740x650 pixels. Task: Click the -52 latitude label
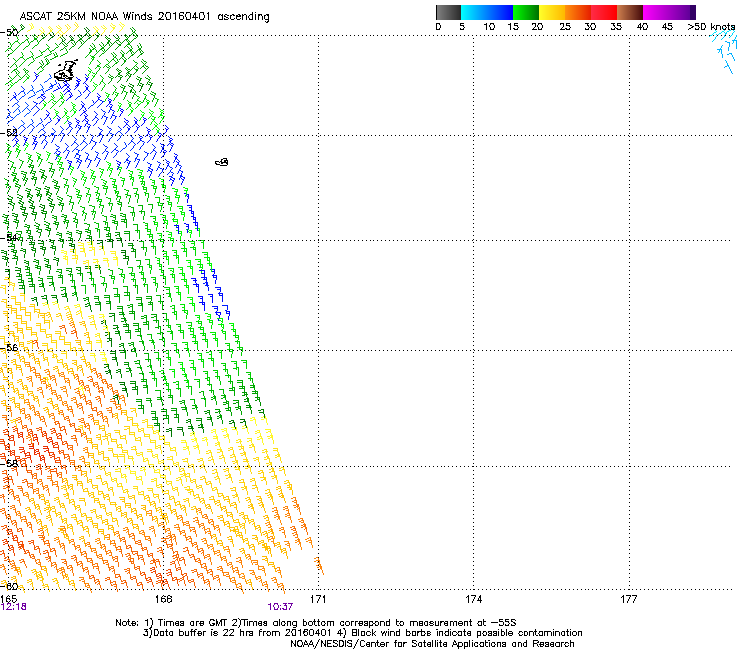[9, 133]
